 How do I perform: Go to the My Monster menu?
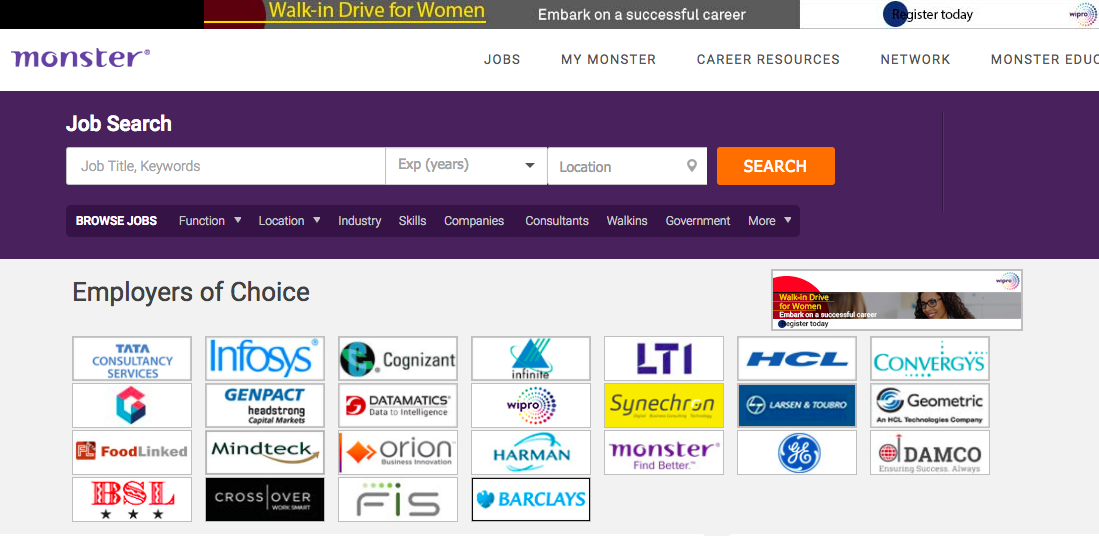click(x=608, y=60)
